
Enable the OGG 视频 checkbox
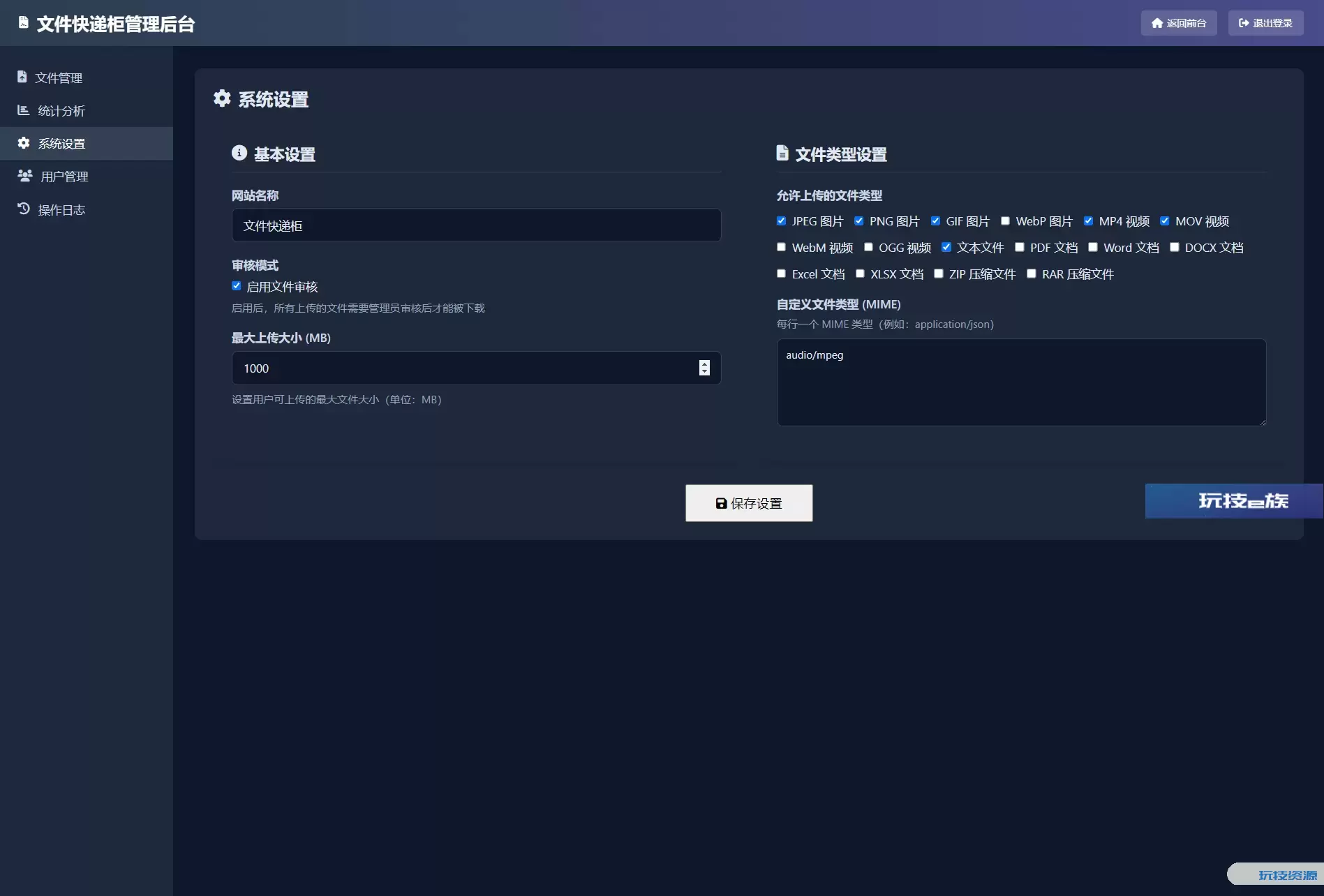tap(869, 247)
